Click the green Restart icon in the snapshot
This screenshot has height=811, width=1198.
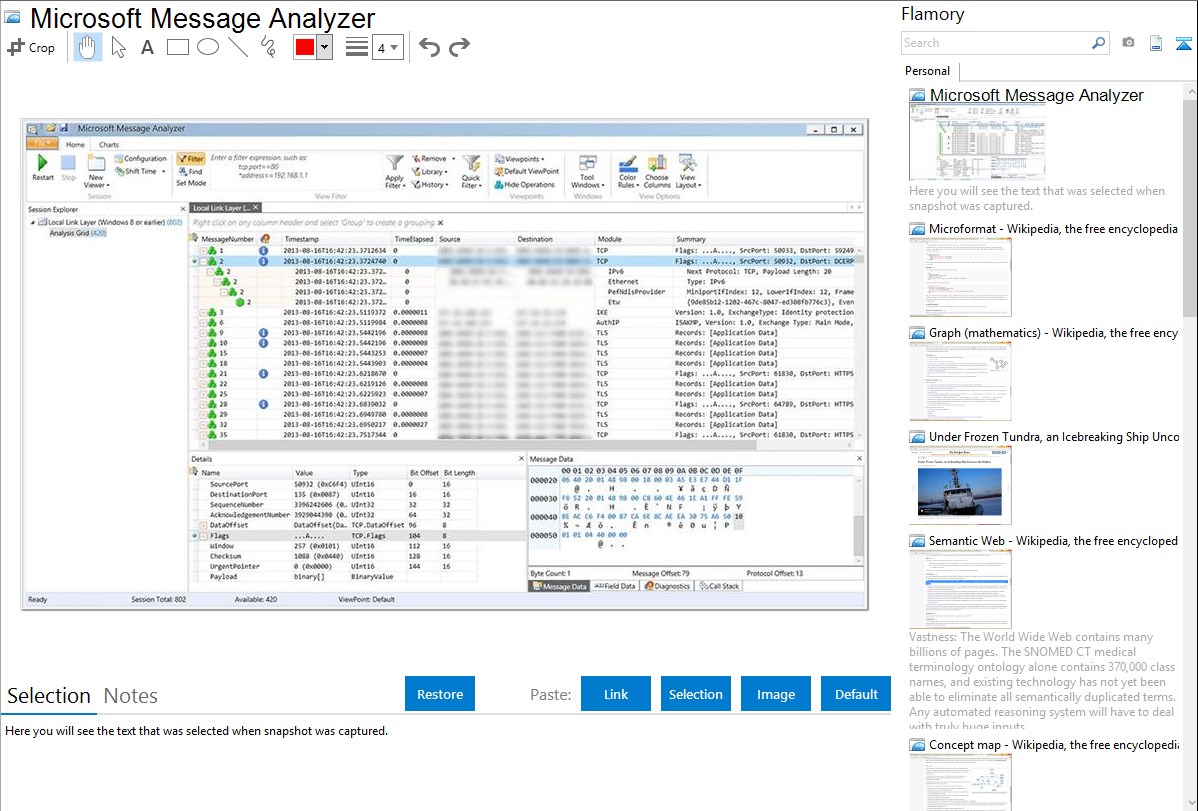click(43, 163)
